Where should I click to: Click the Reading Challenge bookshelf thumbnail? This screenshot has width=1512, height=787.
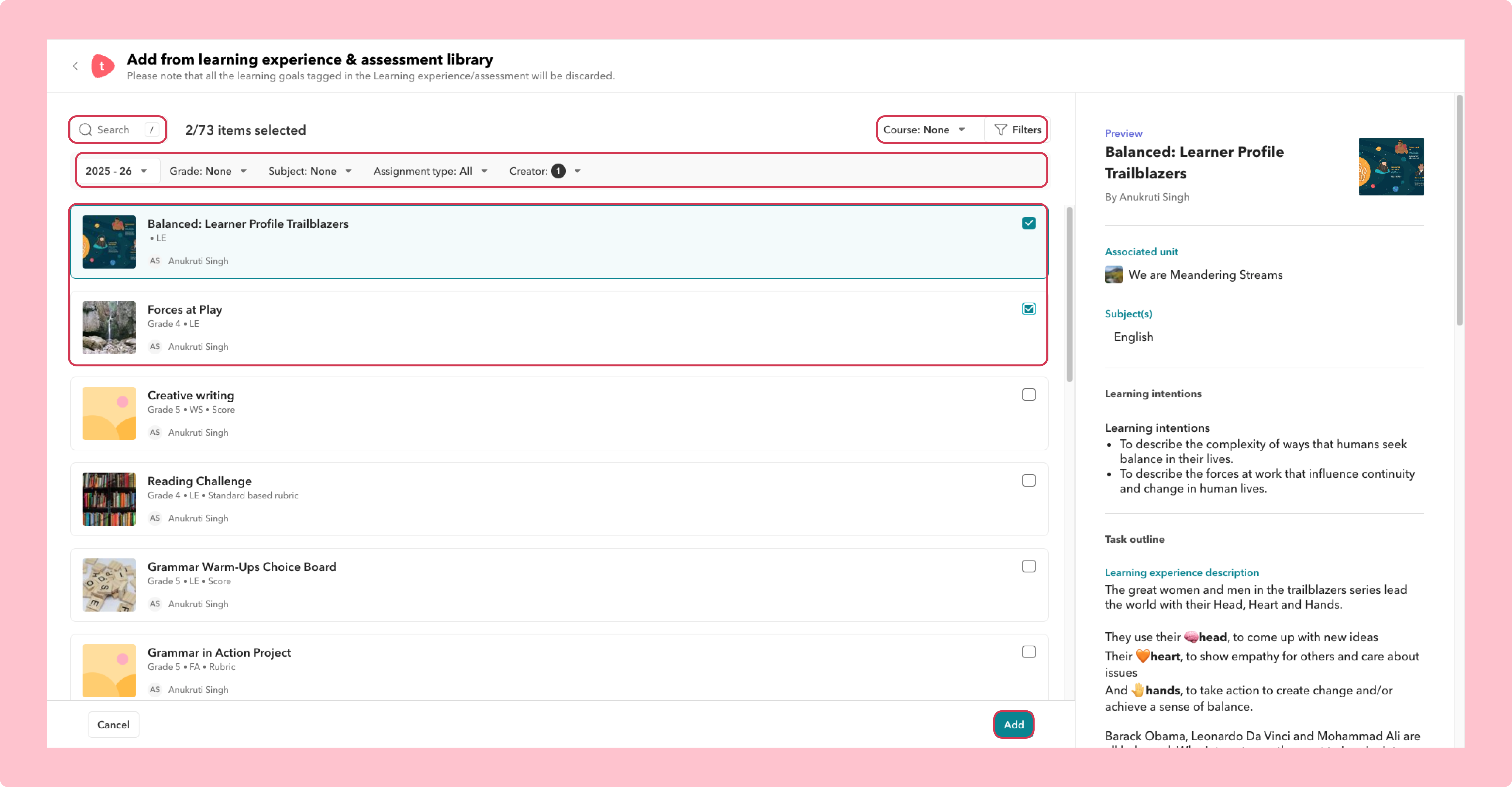click(109, 499)
